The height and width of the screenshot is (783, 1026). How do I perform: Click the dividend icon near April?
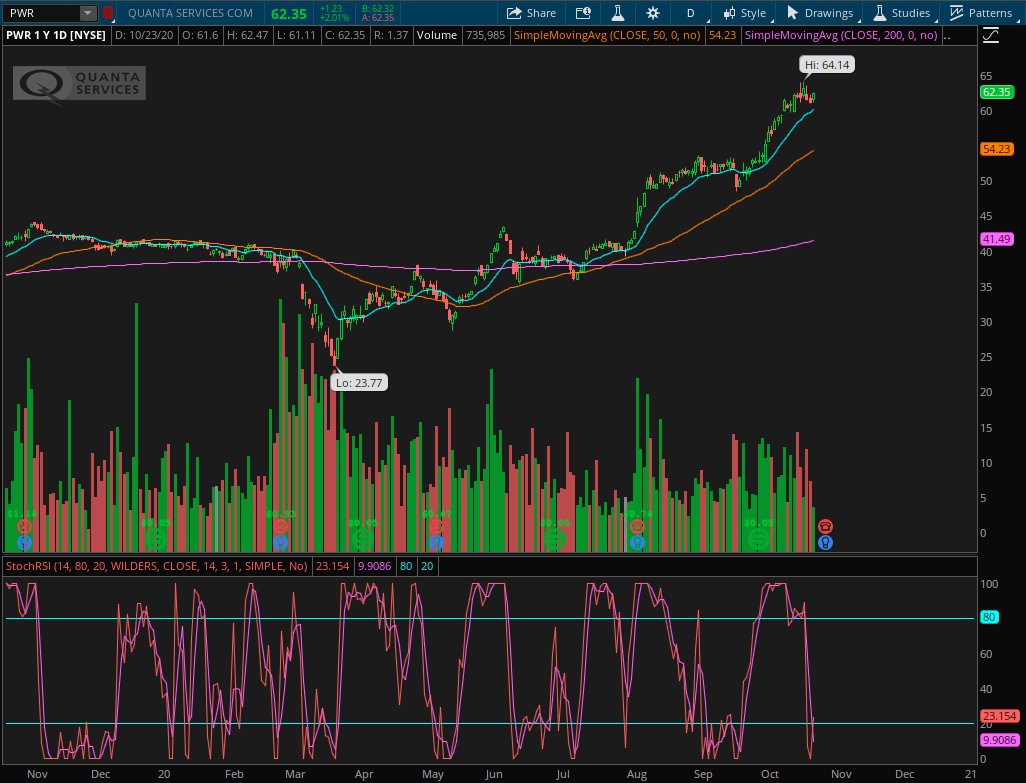click(362, 540)
